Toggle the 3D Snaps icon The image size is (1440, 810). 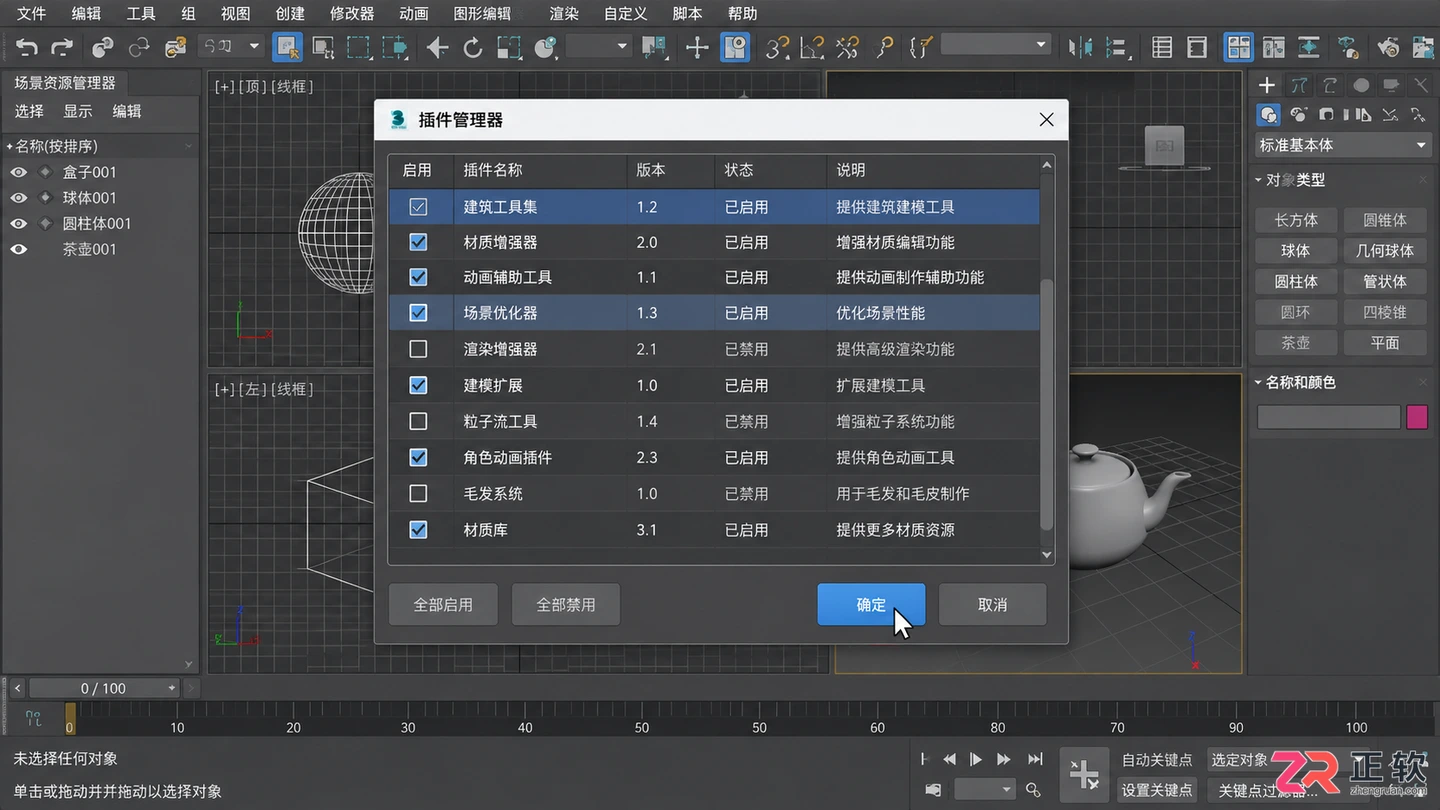pyautogui.click(x=777, y=47)
